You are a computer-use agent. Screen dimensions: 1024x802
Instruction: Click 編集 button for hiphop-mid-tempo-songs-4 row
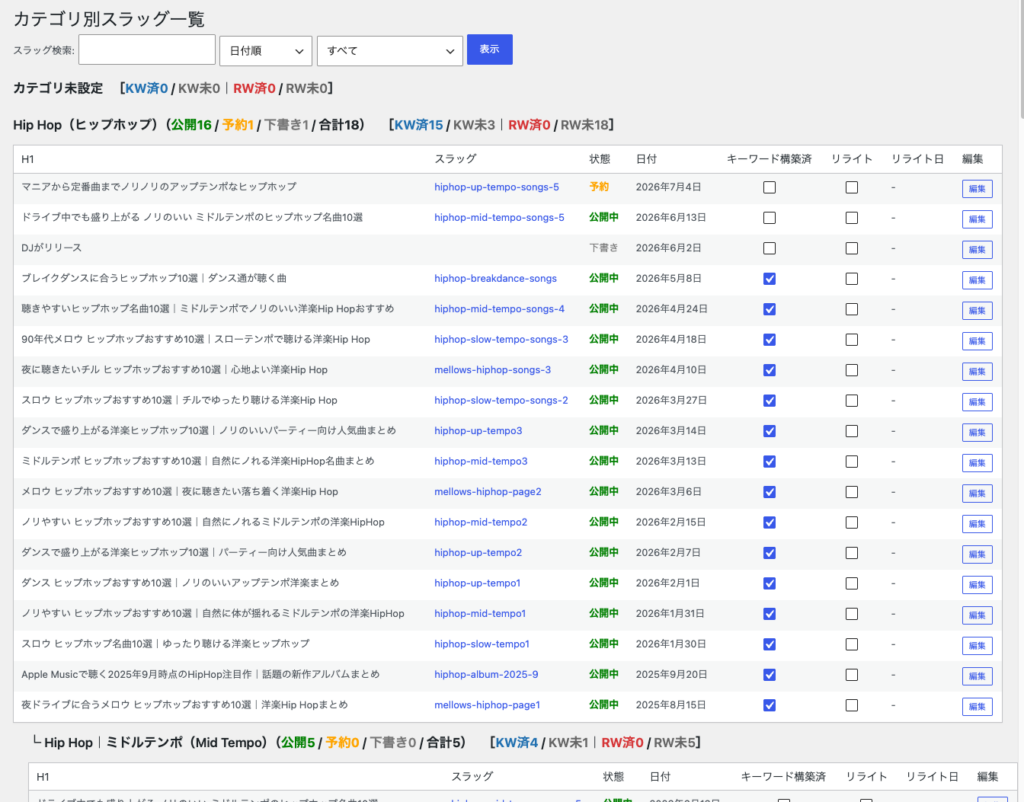click(977, 311)
